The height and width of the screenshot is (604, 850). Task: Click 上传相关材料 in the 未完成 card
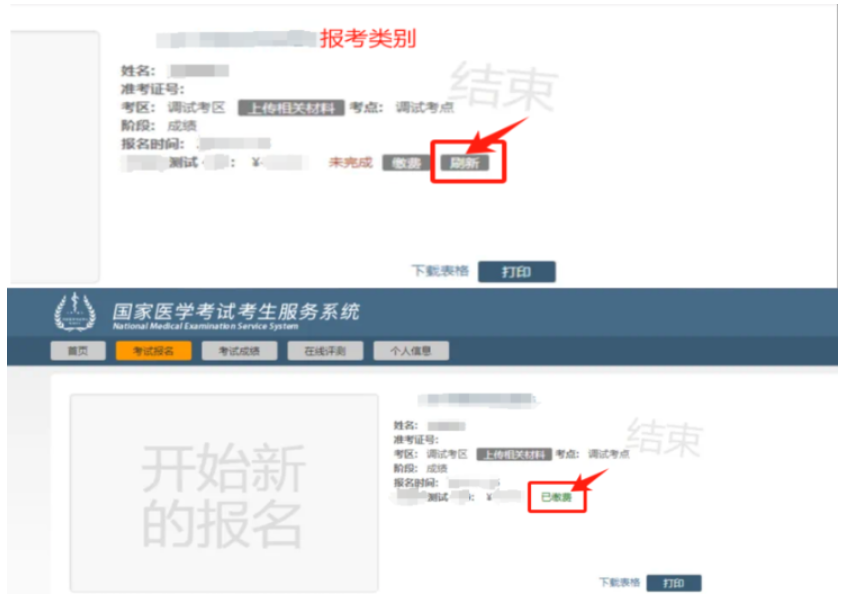pyautogui.click(x=291, y=108)
